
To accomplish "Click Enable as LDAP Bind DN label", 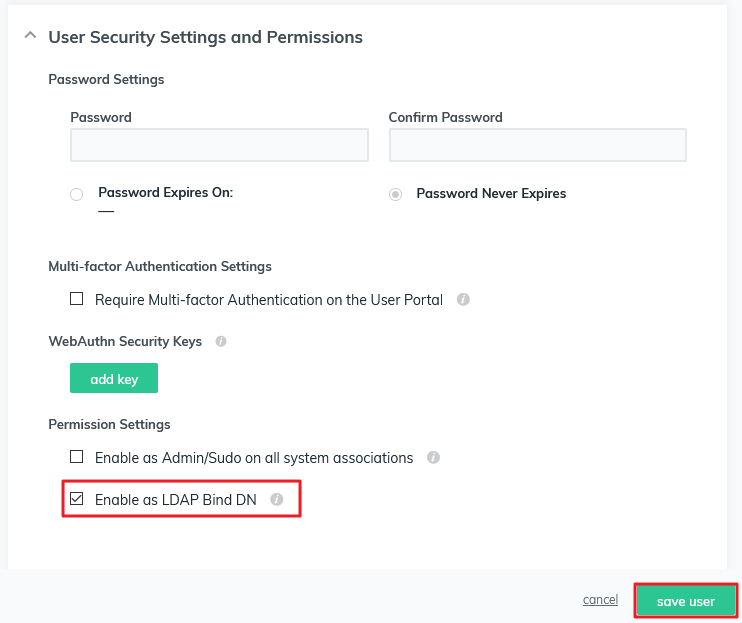I will click(x=176, y=500).
